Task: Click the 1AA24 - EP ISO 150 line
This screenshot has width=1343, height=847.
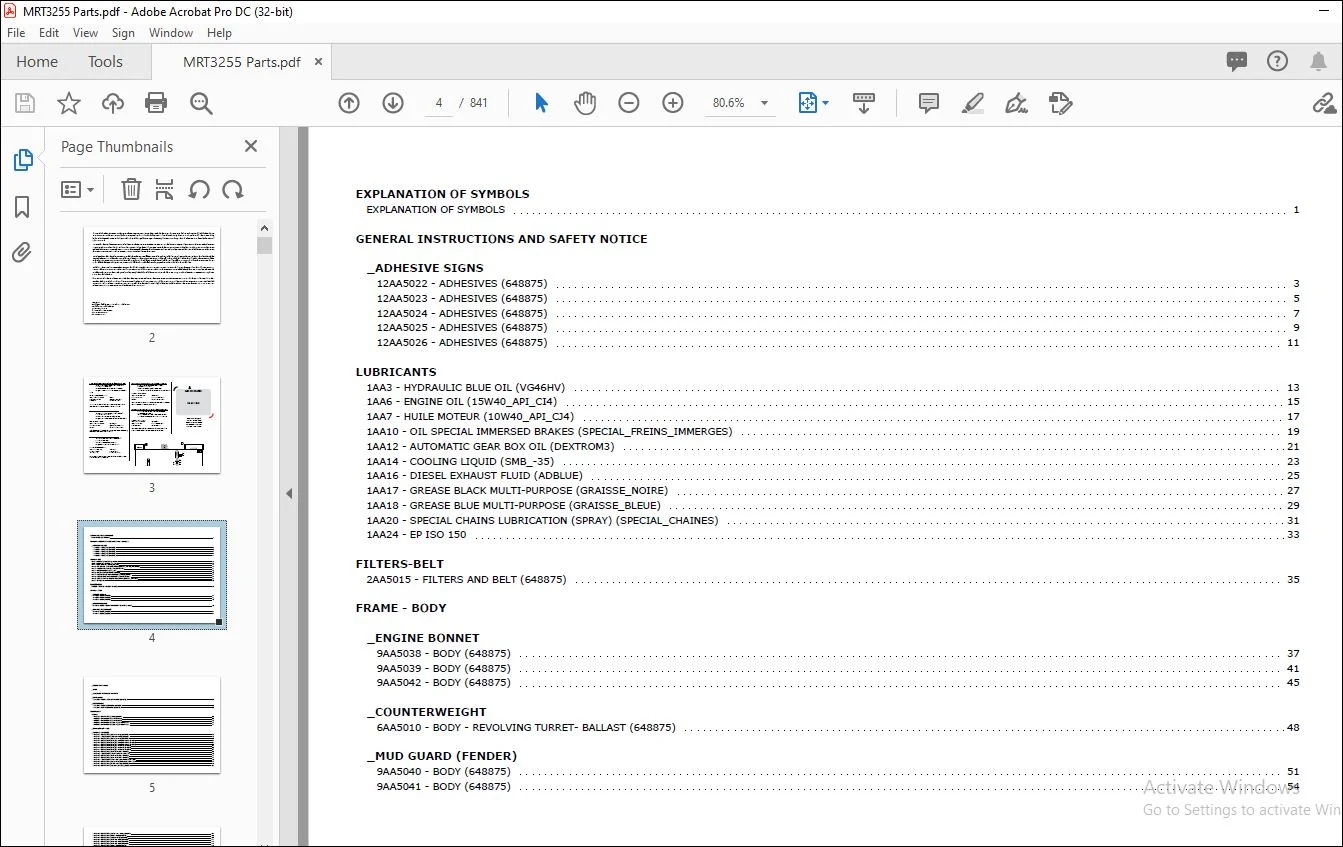Action: [x=833, y=535]
